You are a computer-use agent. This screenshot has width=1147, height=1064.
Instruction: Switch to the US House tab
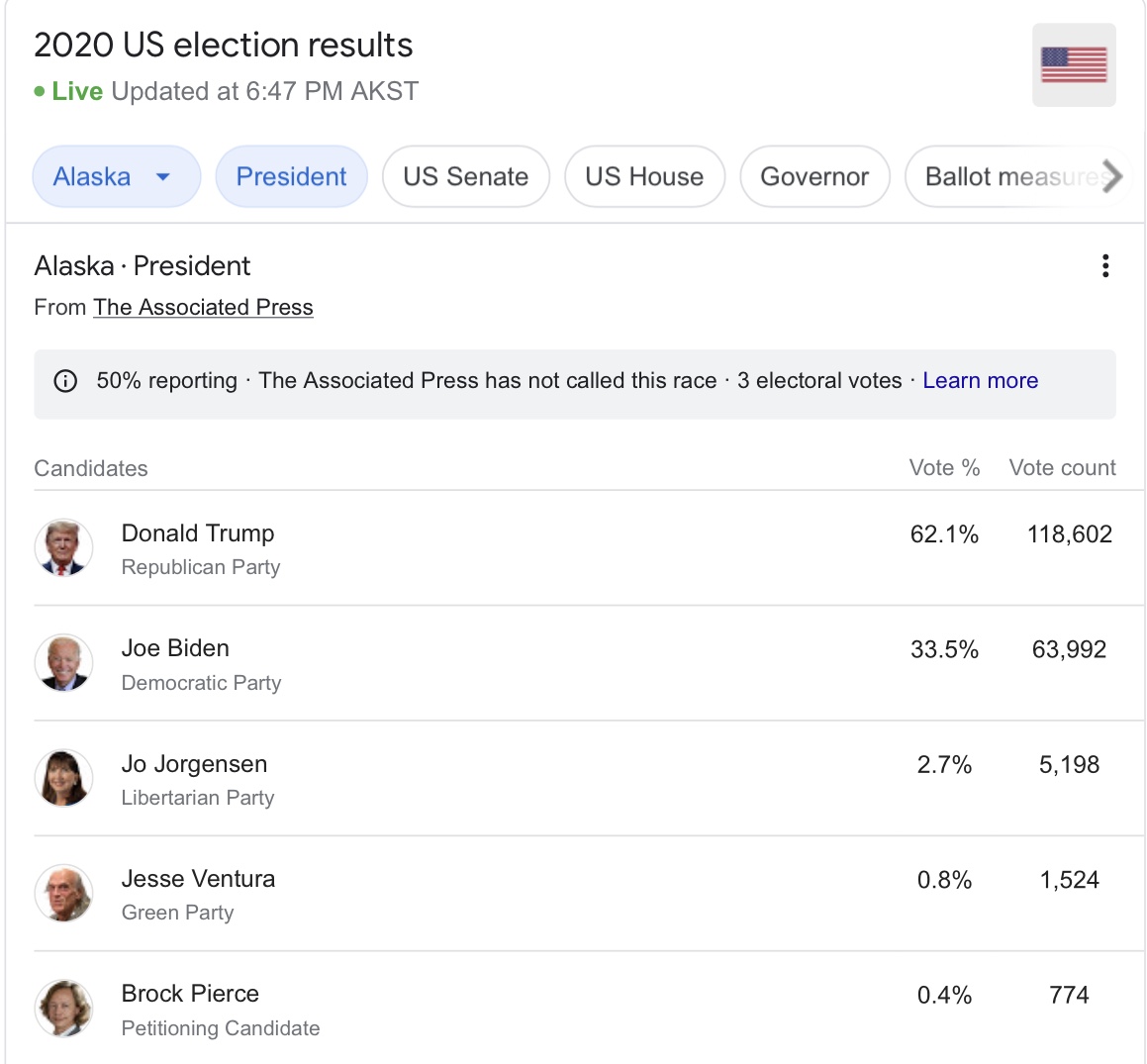pyautogui.click(x=644, y=177)
